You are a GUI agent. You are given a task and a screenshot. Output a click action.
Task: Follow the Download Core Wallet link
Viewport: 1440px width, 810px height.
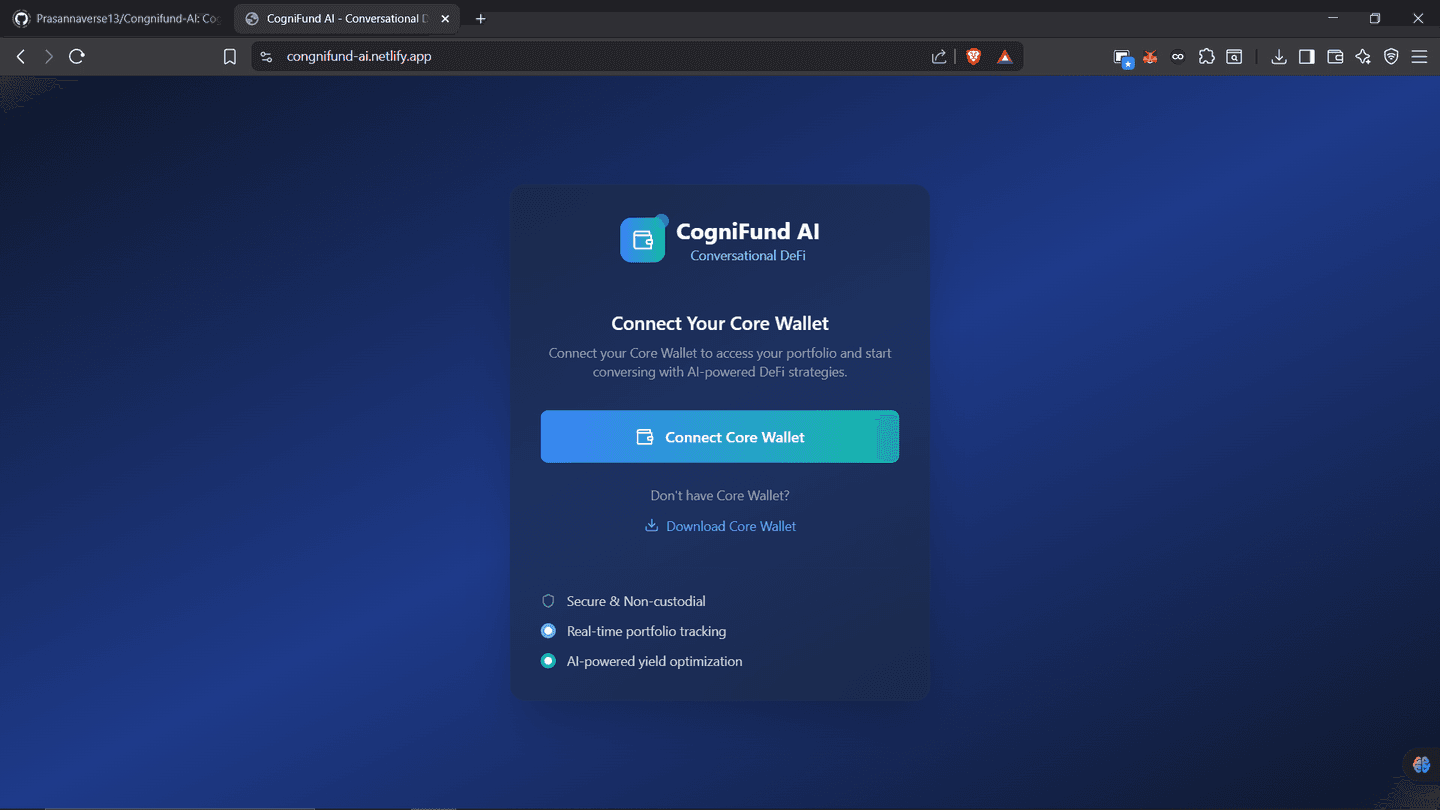[721, 526]
